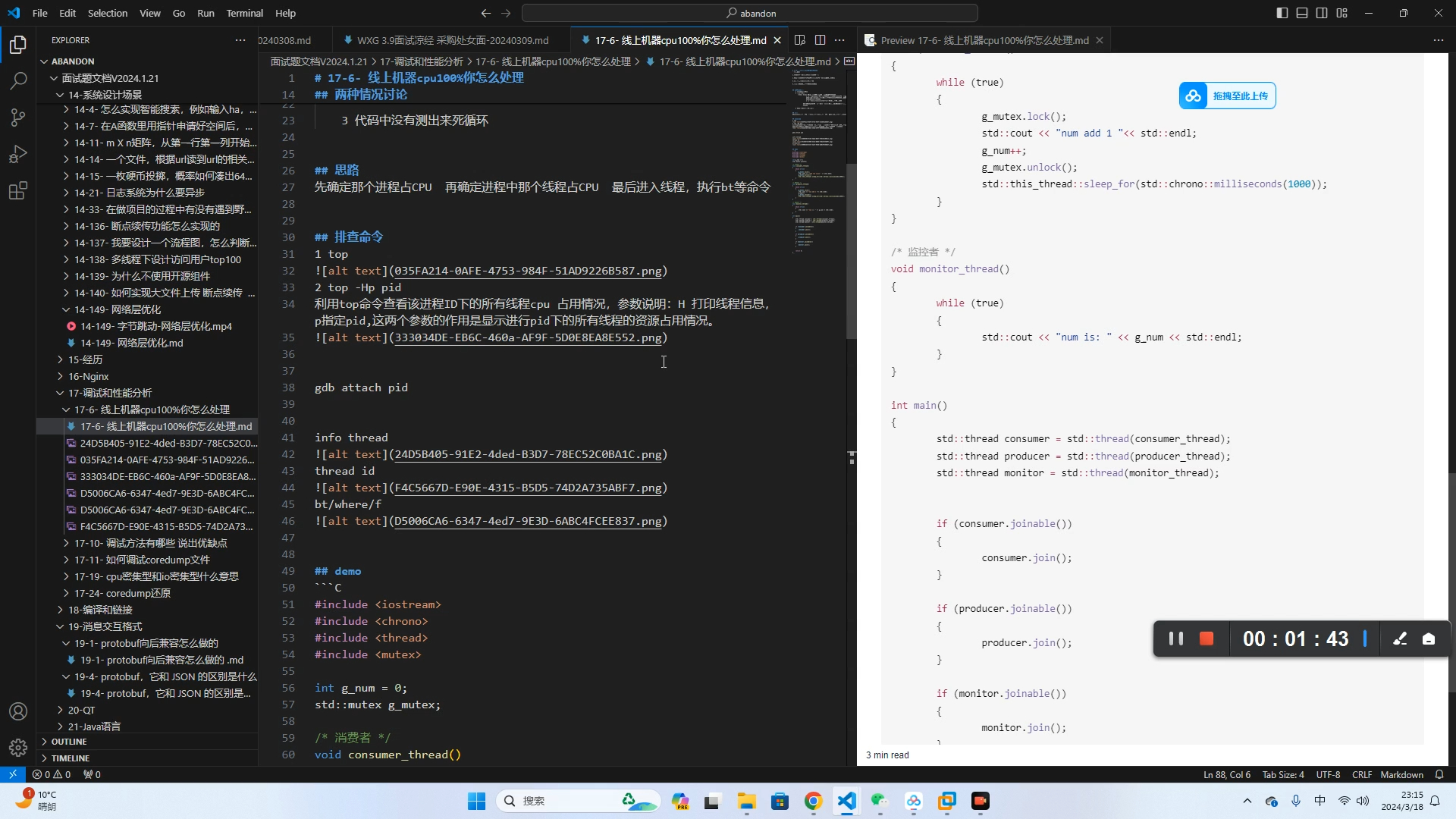Change UTF-8 encoding in status bar
The height and width of the screenshot is (819, 1456).
pos(1328,774)
